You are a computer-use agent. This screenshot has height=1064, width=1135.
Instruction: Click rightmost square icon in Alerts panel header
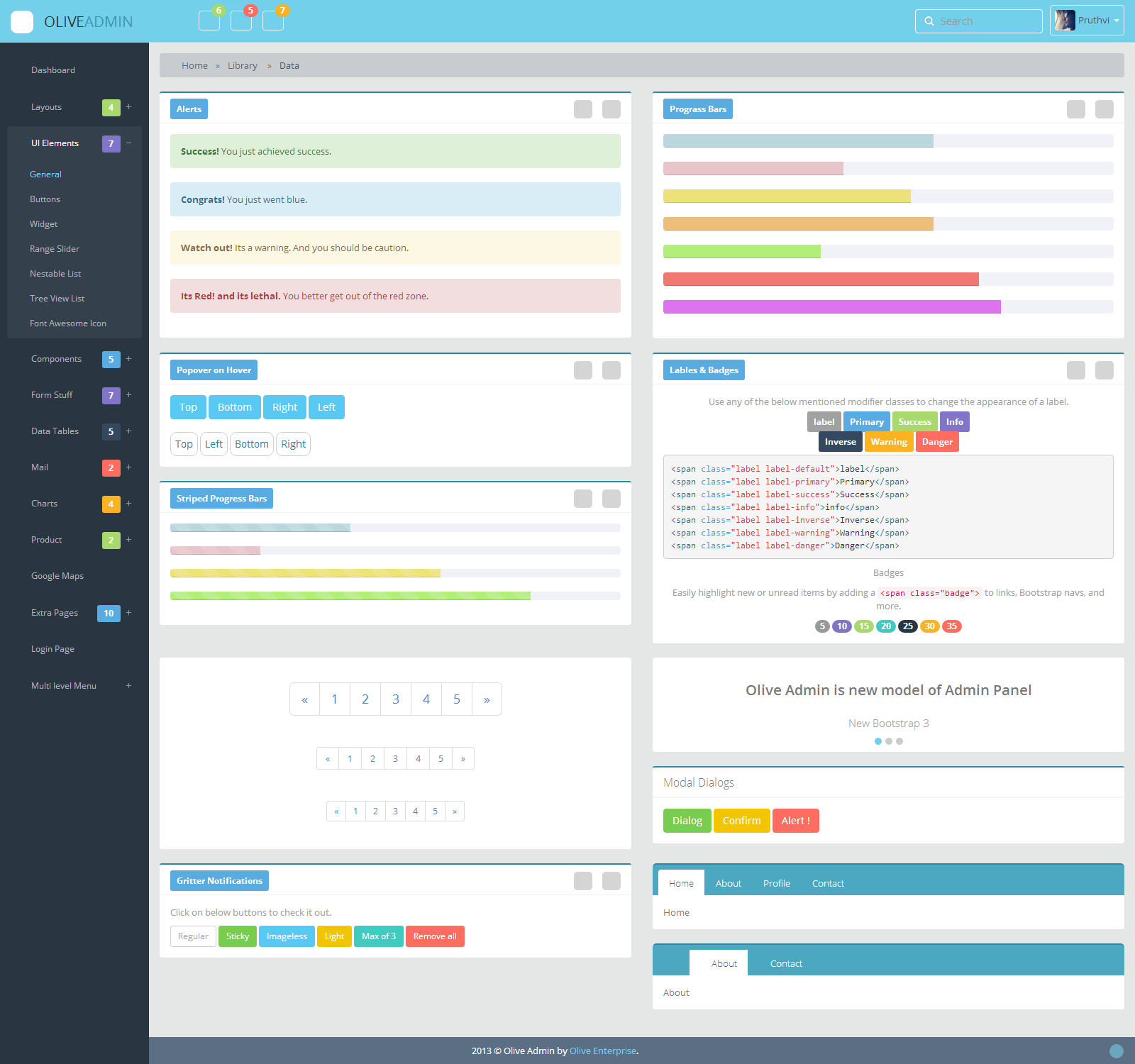pos(611,109)
